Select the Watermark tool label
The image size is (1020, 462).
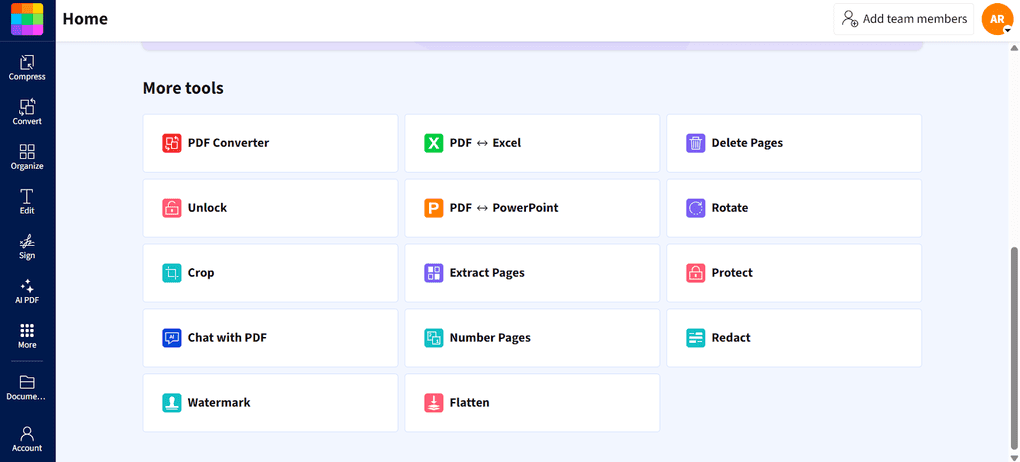[x=219, y=403]
